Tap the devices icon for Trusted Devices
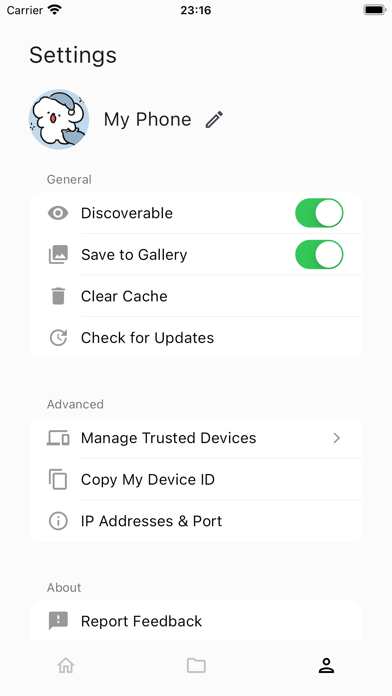 [x=58, y=438]
